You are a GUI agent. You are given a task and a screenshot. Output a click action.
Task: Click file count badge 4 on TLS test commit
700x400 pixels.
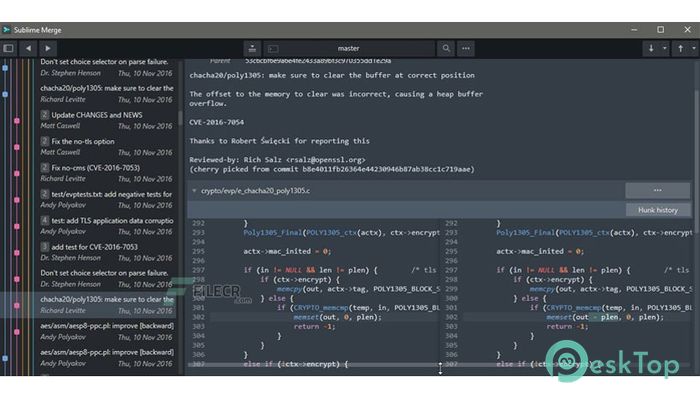point(45,221)
